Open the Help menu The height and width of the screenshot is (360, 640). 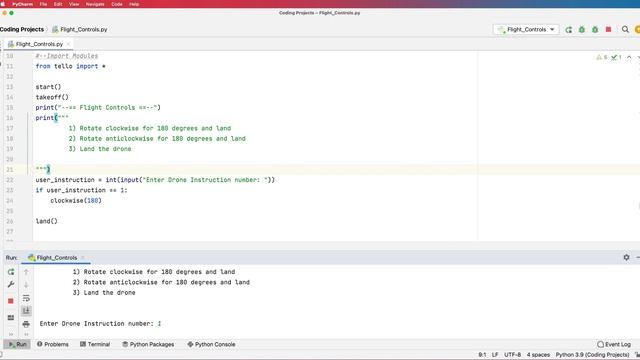point(134,4)
